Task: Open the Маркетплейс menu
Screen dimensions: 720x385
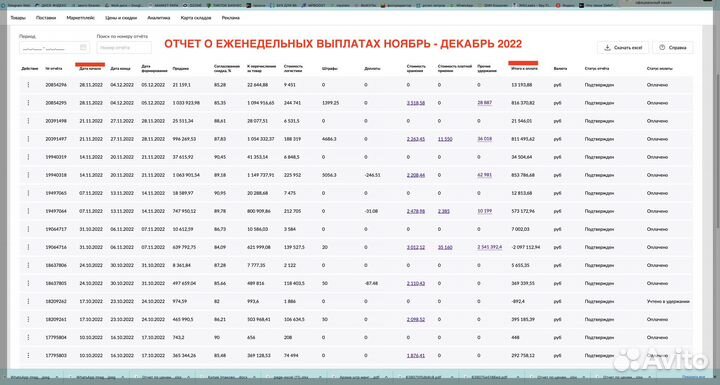Action: [80, 18]
